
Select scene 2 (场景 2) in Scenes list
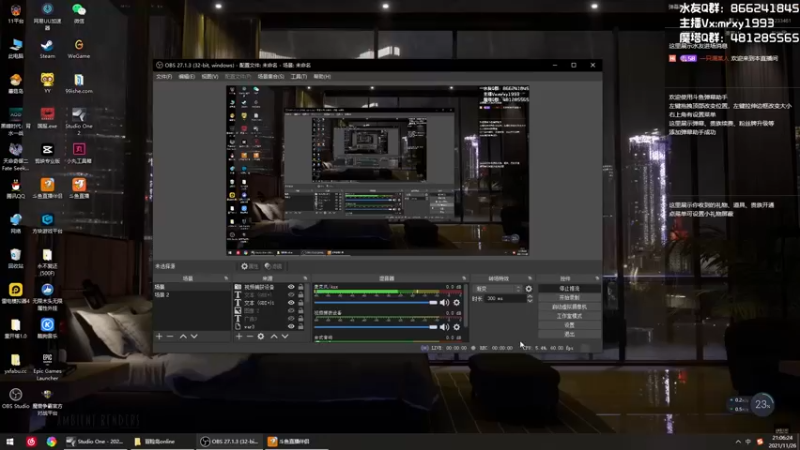192,295
